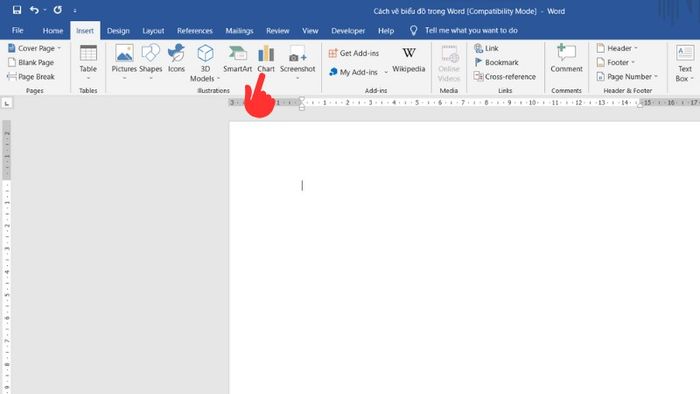Screen dimensions: 700x394
Task: Insert a Bookmark
Action: (496, 62)
